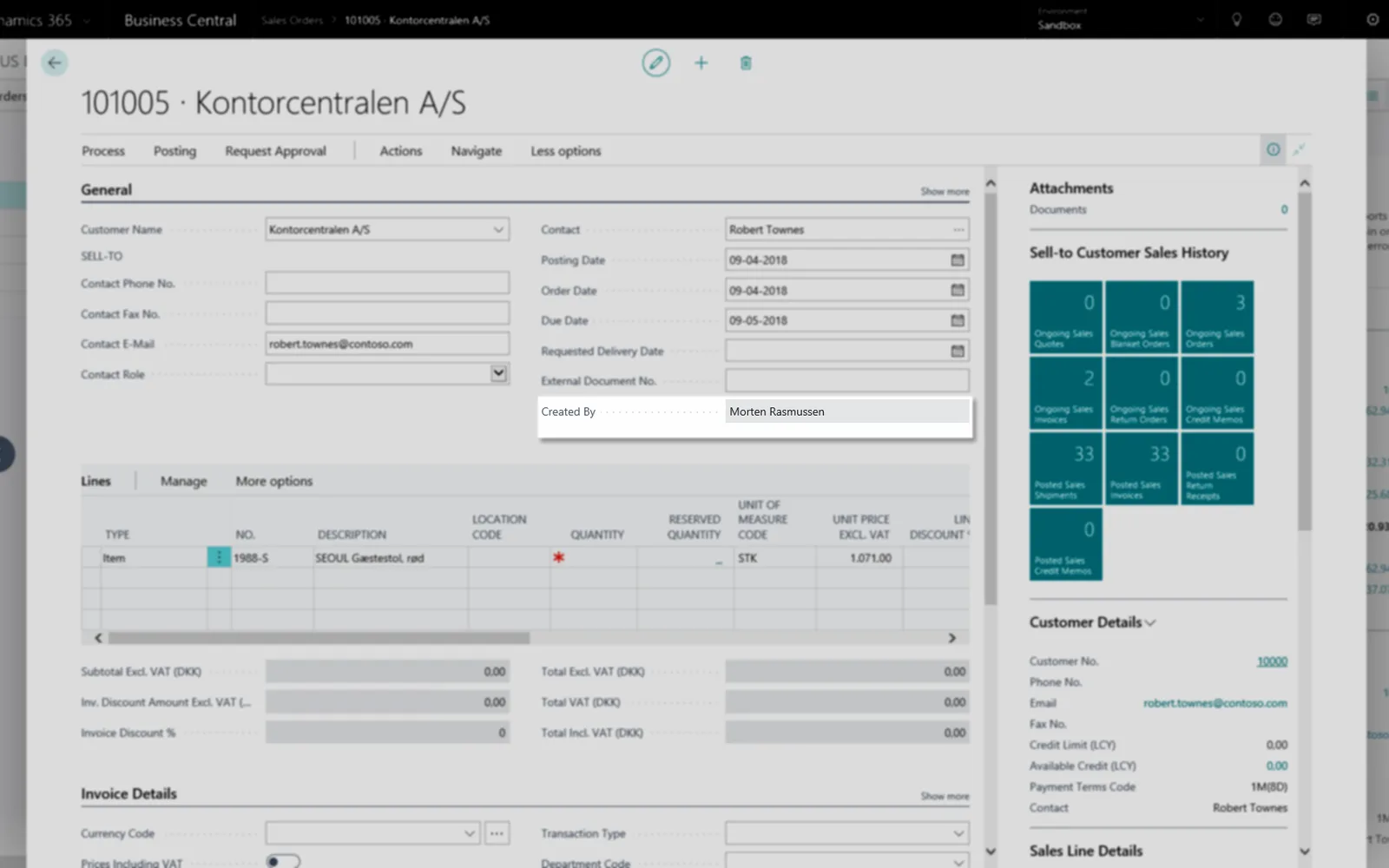The width and height of the screenshot is (1389, 868).
Task: Toggle Prices Including VAT switch
Action: pyautogui.click(x=283, y=861)
